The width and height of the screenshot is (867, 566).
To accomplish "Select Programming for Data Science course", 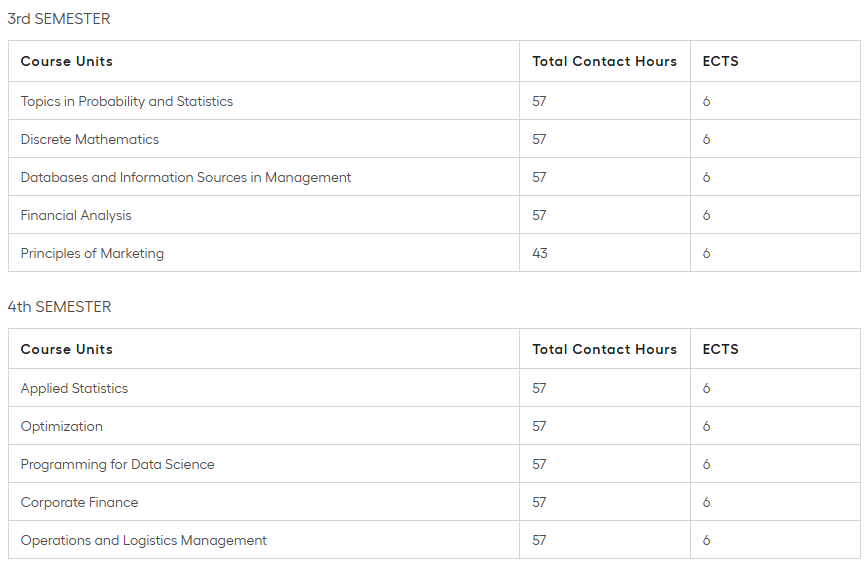I will coord(117,464).
